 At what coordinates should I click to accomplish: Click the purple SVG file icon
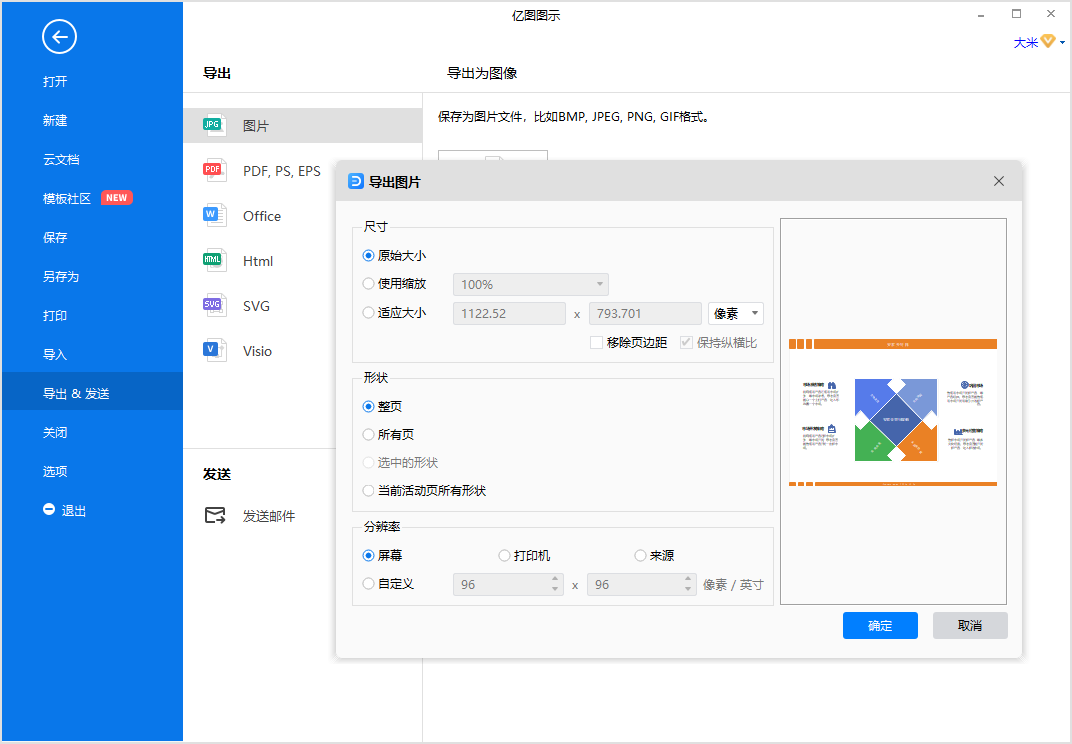pos(214,306)
